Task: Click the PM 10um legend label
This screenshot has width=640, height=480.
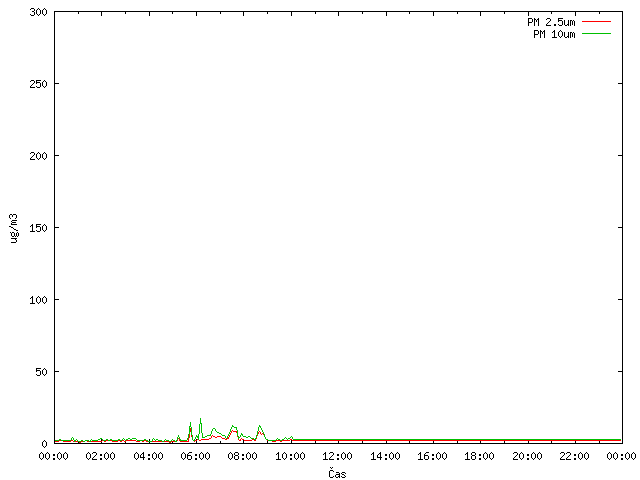Action: pos(554,34)
